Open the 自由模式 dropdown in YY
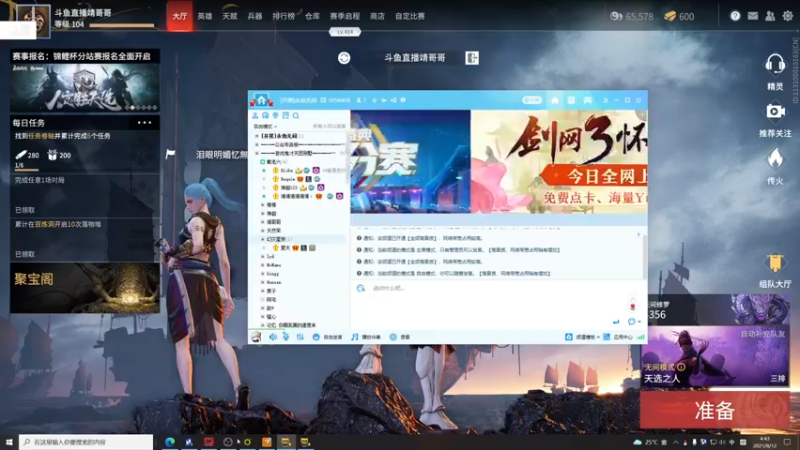Image resolution: width=800 pixels, height=450 pixels. click(265, 126)
